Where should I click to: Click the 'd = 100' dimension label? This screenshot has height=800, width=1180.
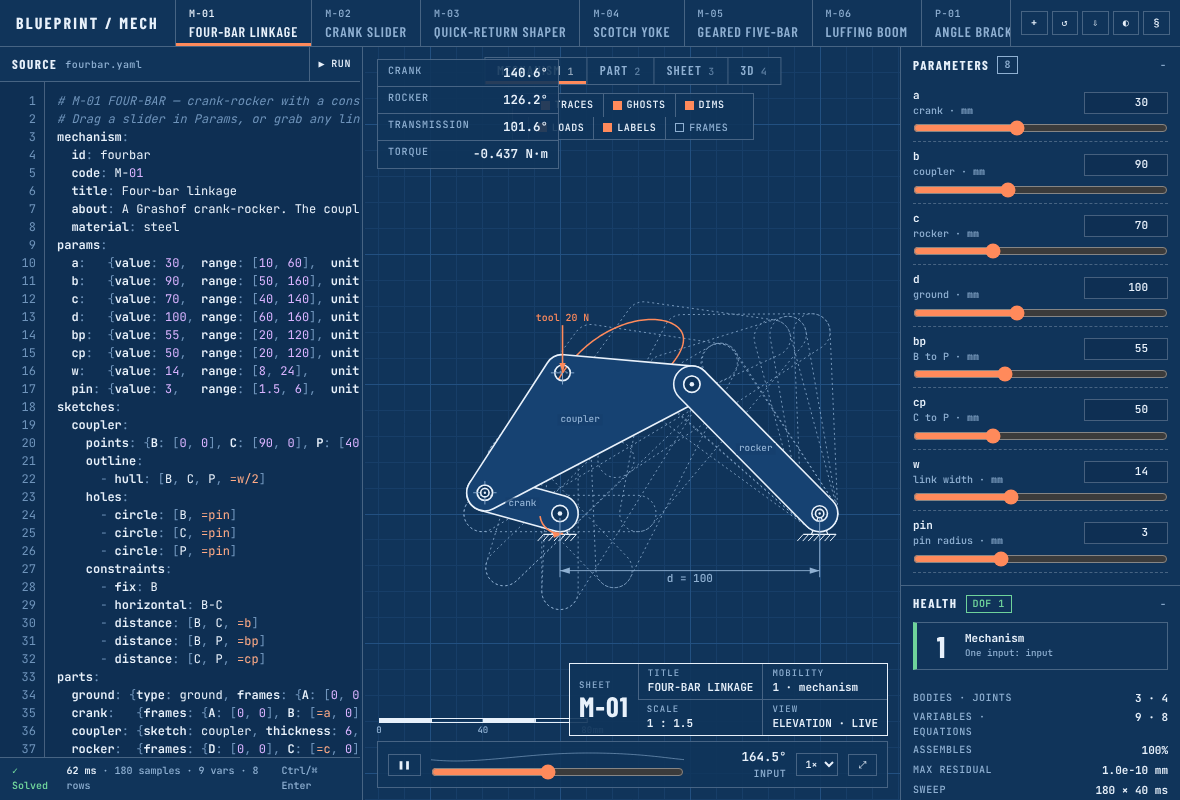point(689,578)
